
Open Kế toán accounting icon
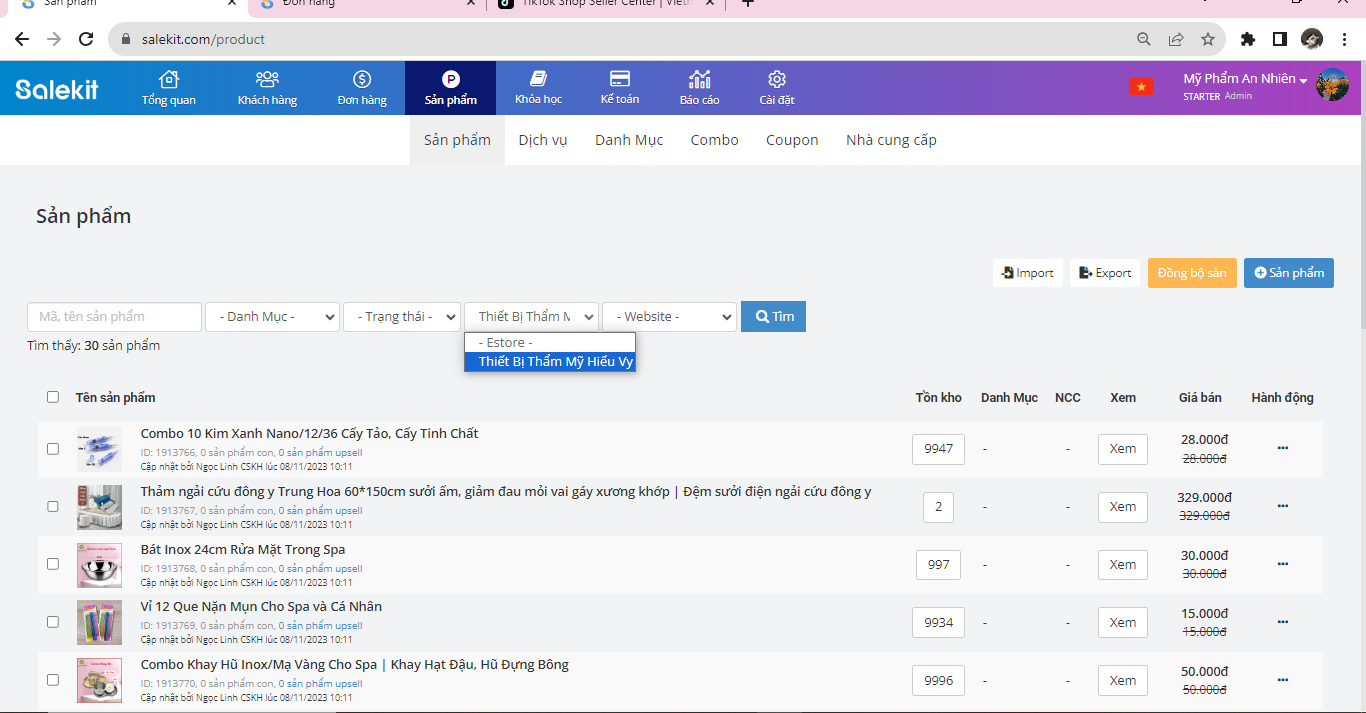pos(619,80)
